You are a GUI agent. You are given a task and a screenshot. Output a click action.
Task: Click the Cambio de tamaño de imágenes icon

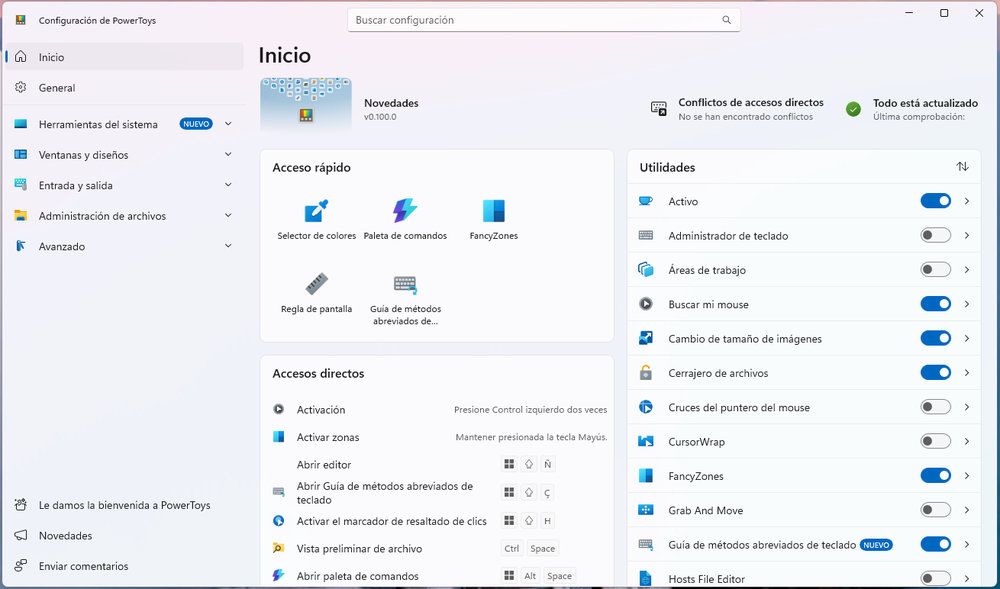click(645, 338)
